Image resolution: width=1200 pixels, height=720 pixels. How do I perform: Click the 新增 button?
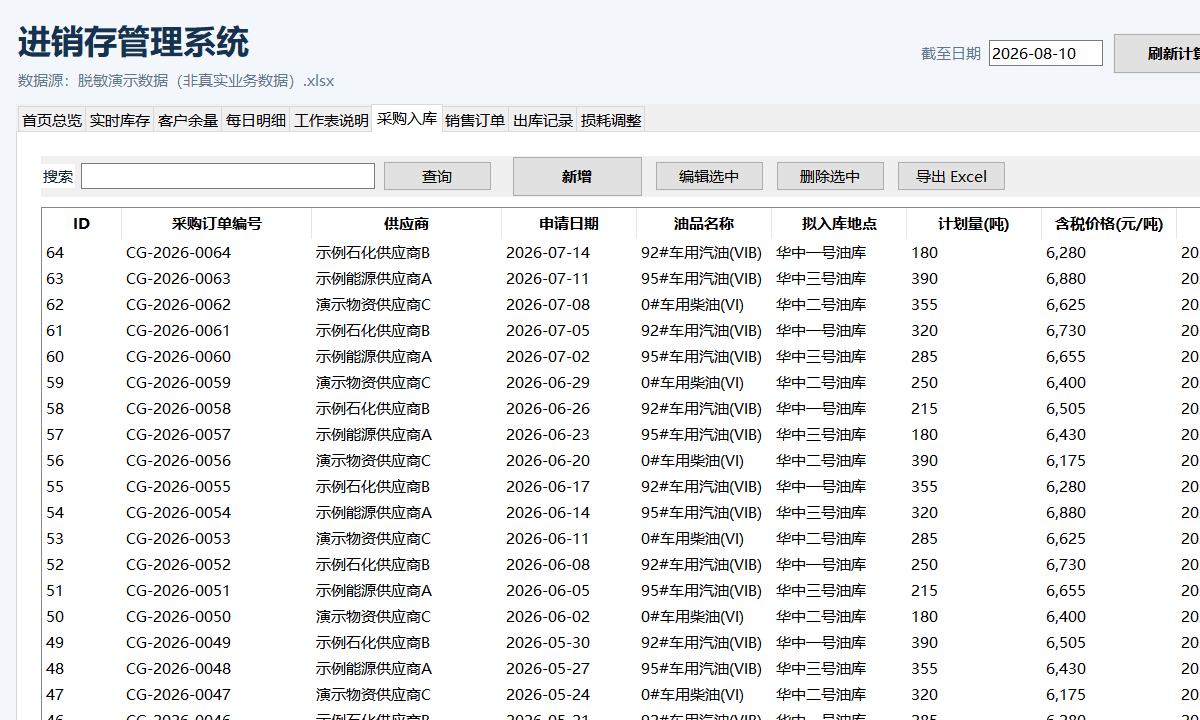coord(577,176)
